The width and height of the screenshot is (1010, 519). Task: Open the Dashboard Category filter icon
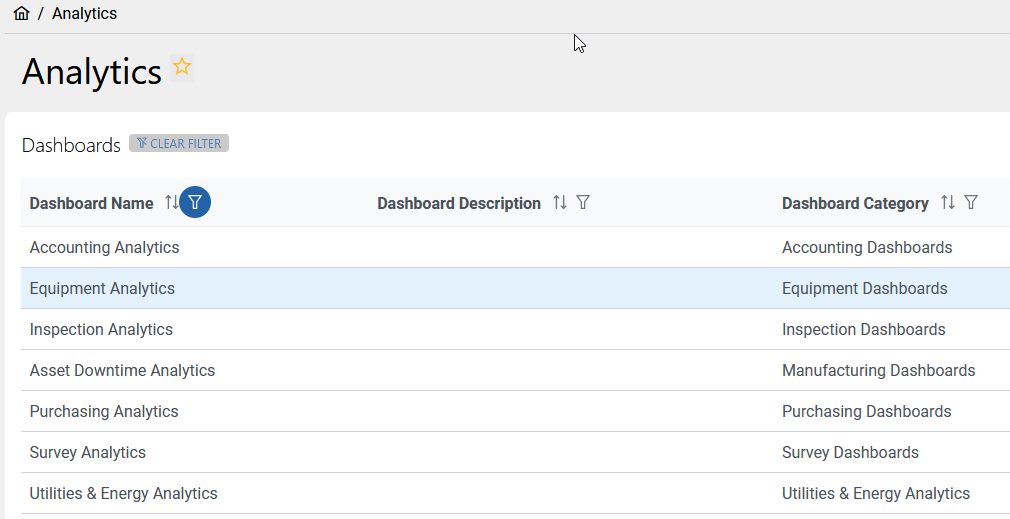coord(971,203)
